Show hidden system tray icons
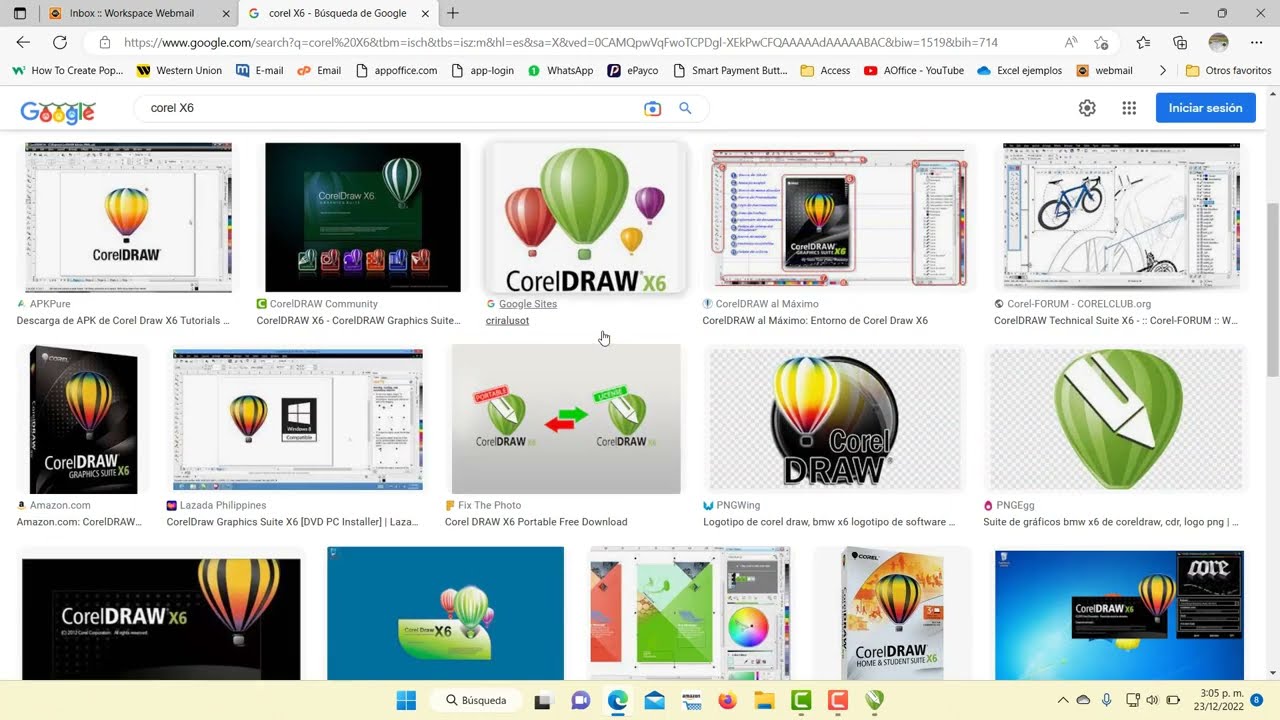The width and height of the screenshot is (1280, 720). 1062,700
